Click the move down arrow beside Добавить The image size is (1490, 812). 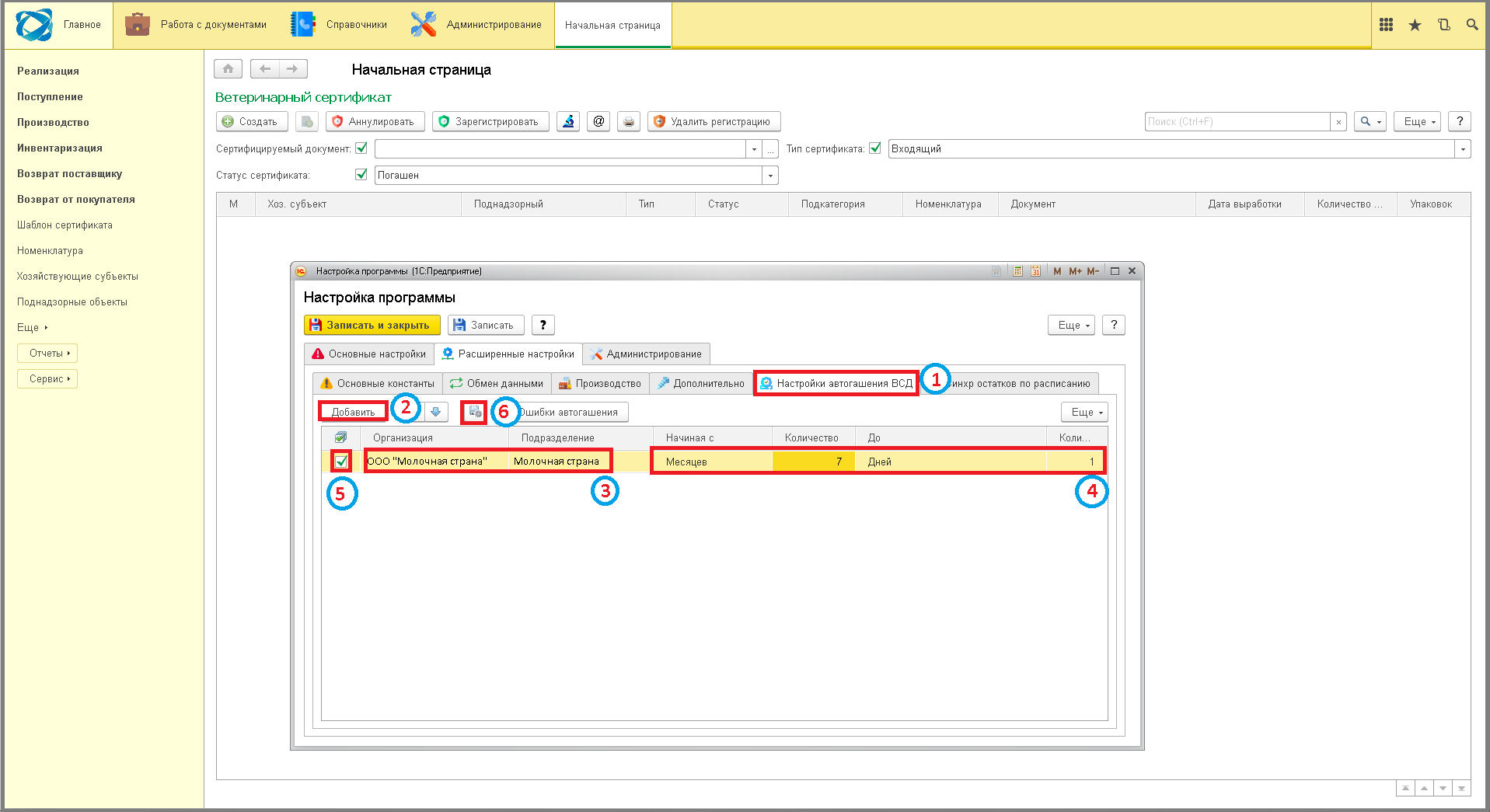(436, 412)
